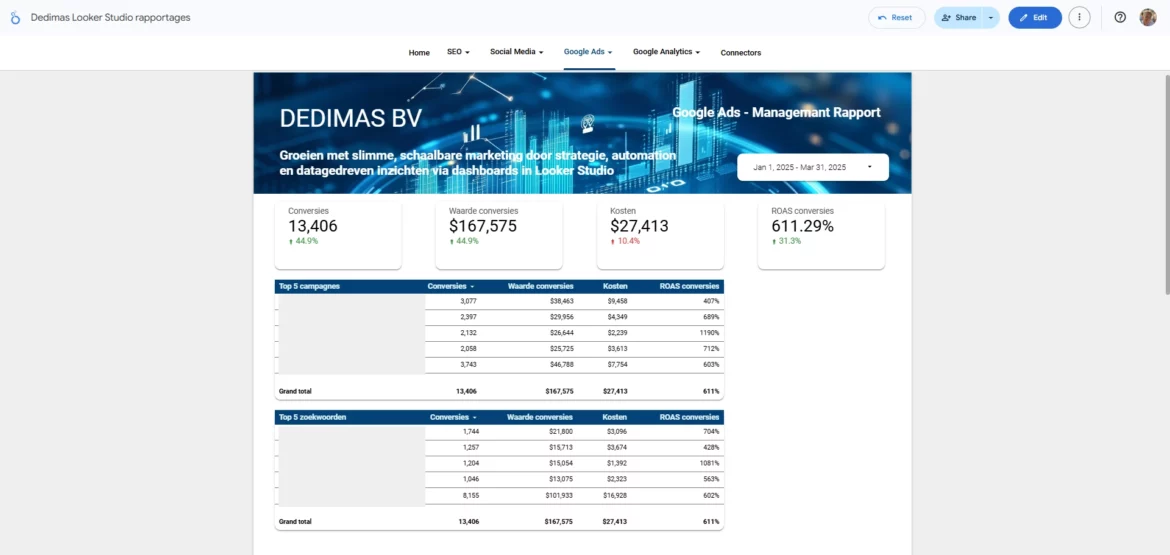Sort keywords table by Conversies column

click(453, 417)
